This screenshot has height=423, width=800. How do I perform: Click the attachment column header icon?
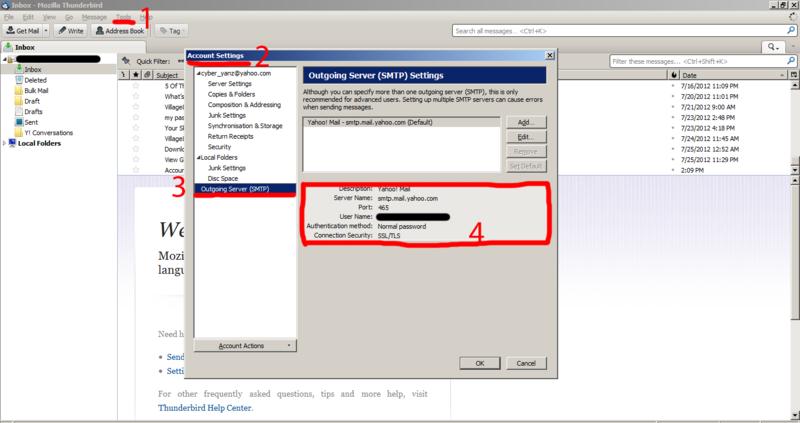147,75
